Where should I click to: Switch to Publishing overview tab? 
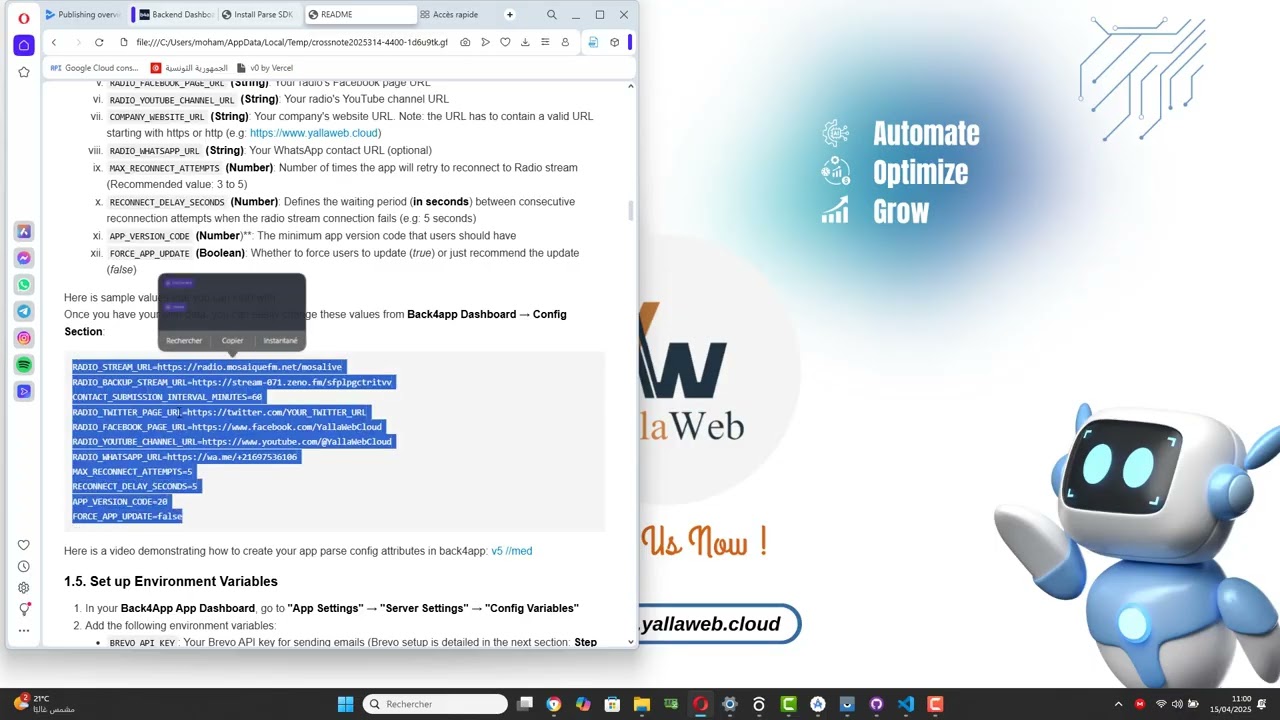pos(83,15)
